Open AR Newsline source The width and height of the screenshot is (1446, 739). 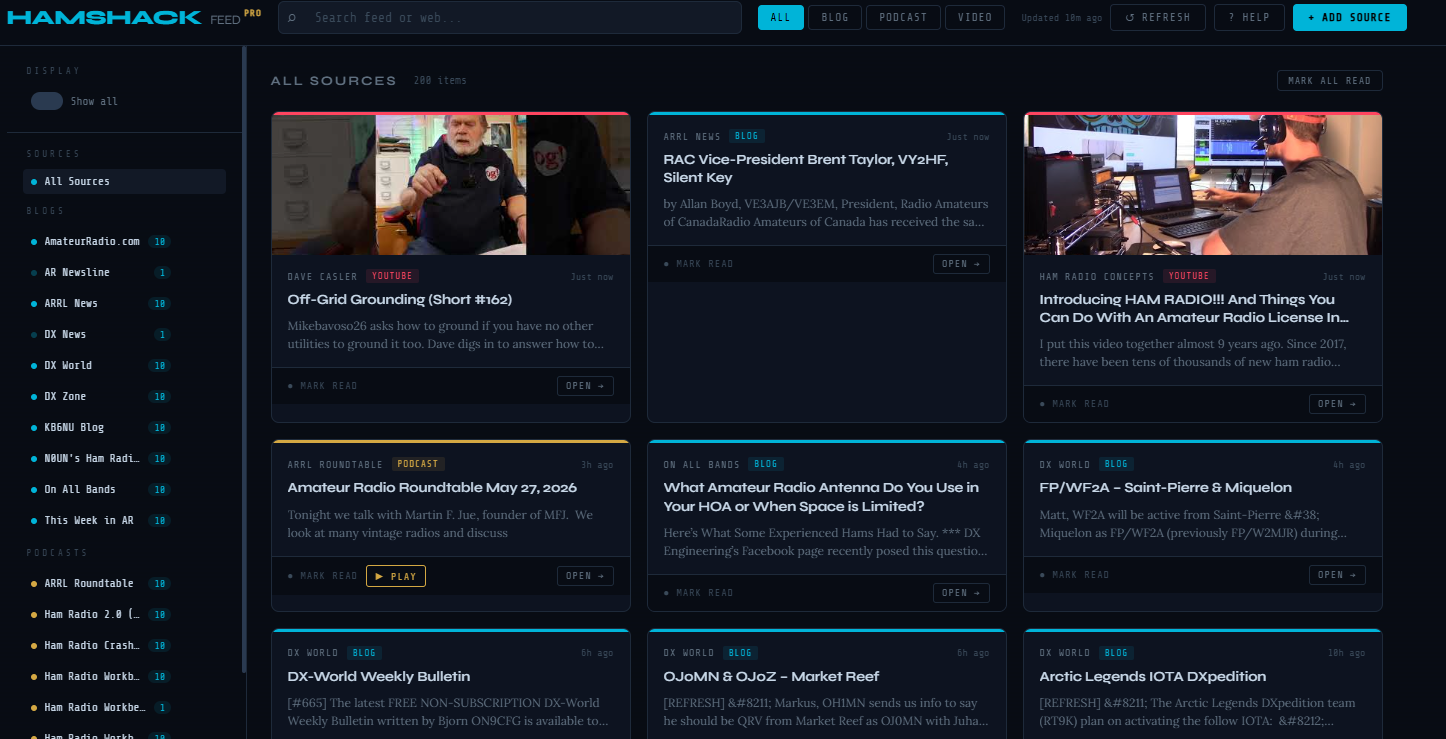pos(101,272)
